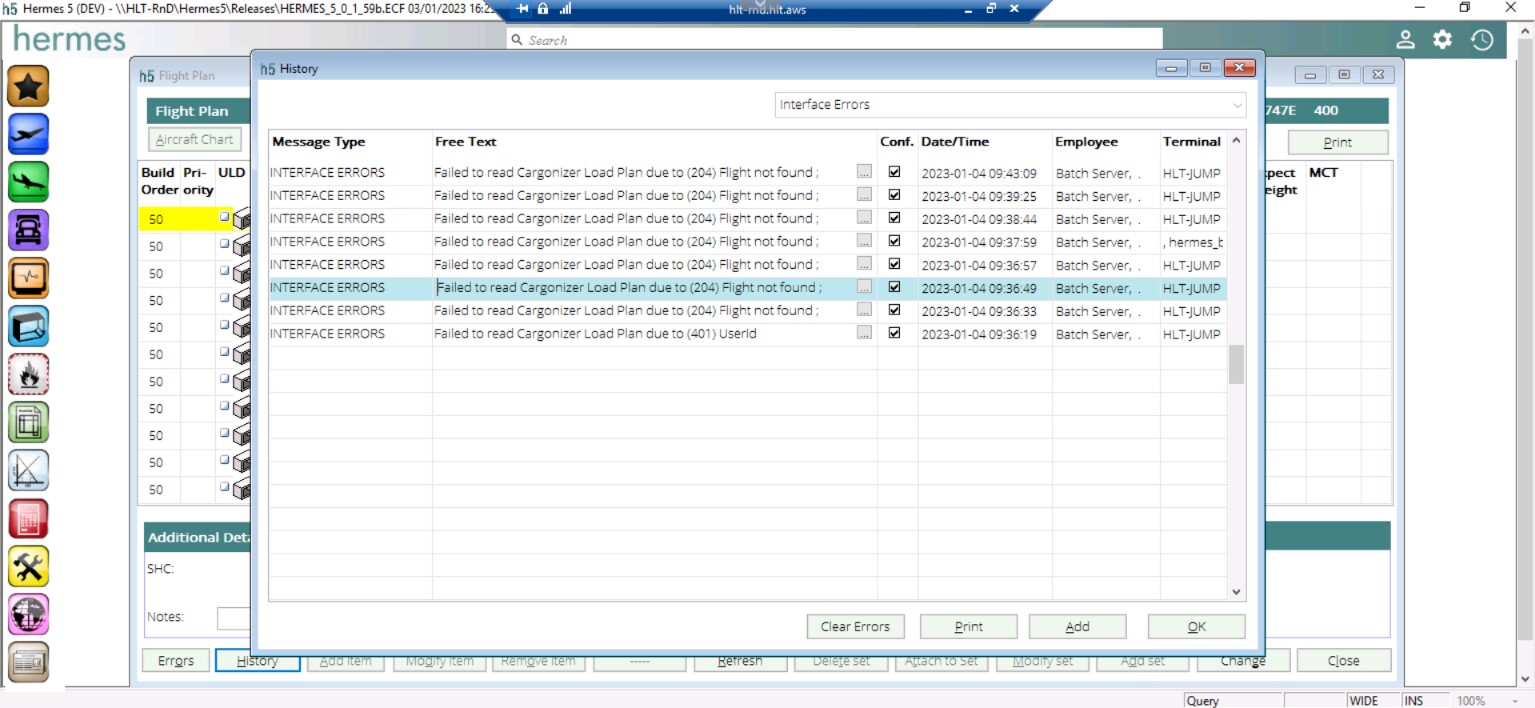Select the blue airplane departure icon
The width and height of the screenshot is (1535, 708).
click(28, 134)
